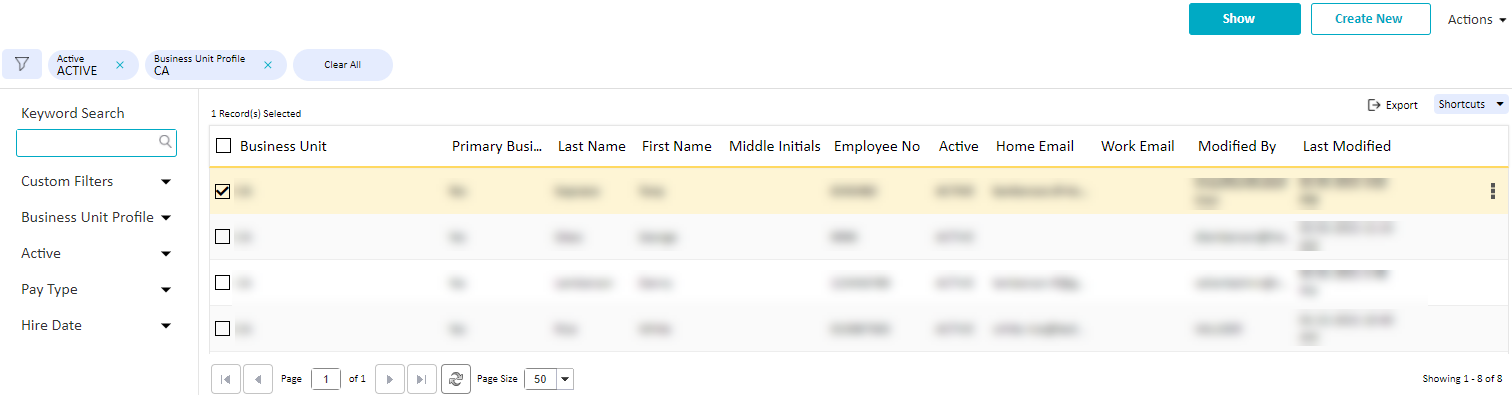Click the '1 Record(s) Selected' text
1512x395 pixels.
[x=256, y=114]
